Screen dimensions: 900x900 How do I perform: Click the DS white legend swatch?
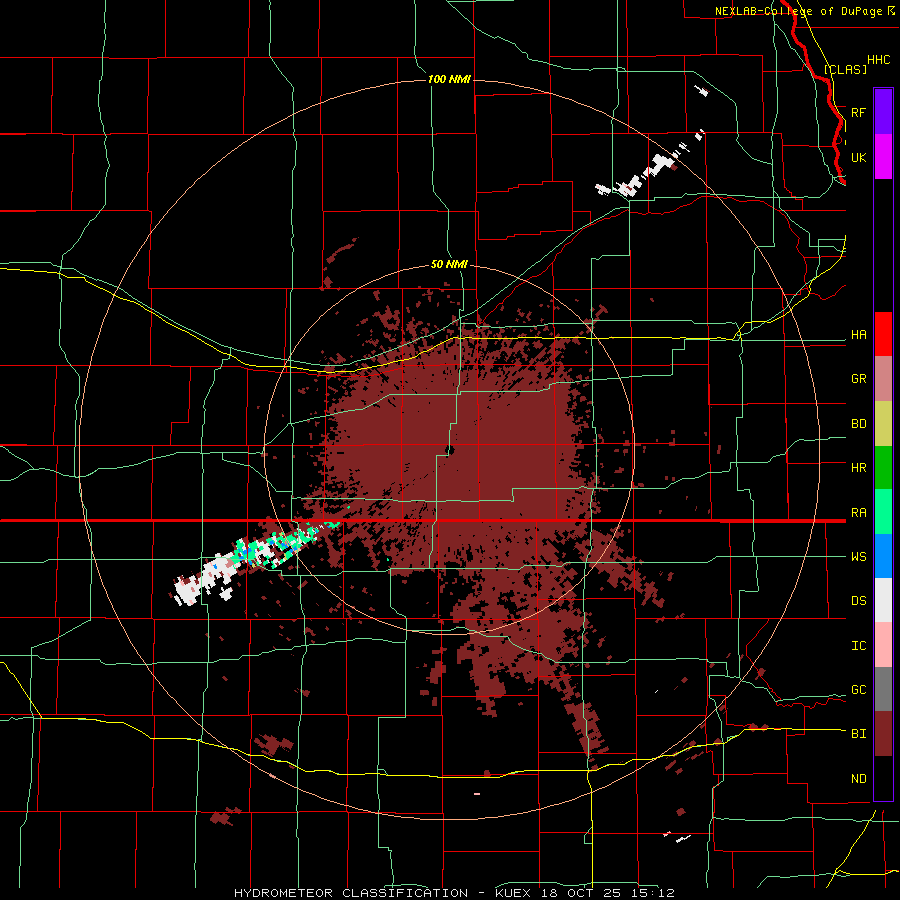coord(883,600)
